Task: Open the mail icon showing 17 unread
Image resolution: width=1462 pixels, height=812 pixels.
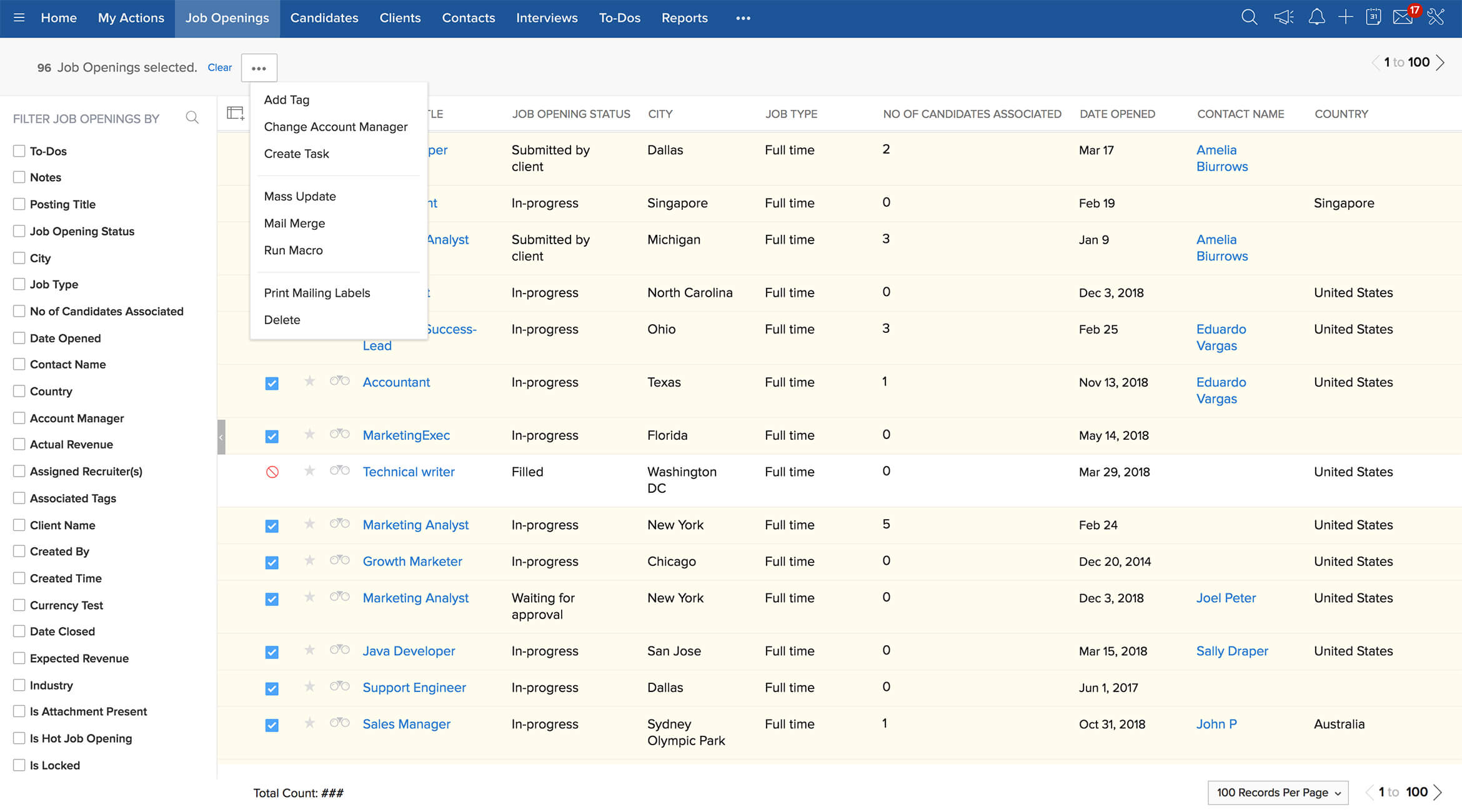Action: pos(1403,17)
